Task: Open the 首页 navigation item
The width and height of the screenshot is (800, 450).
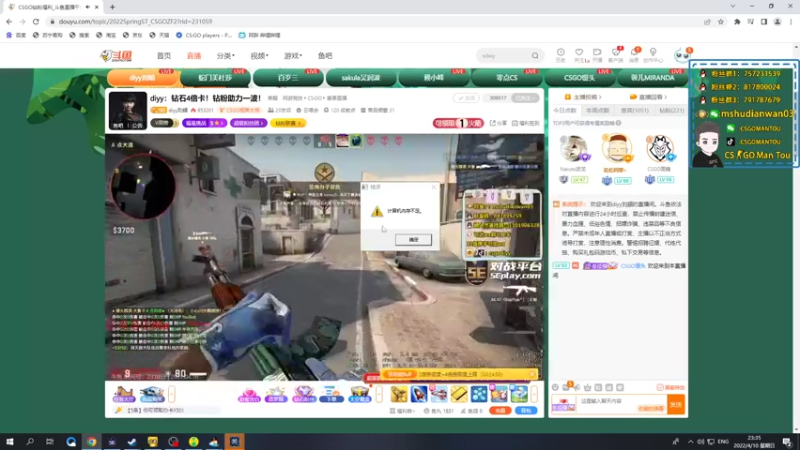Action: (x=164, y=56)
